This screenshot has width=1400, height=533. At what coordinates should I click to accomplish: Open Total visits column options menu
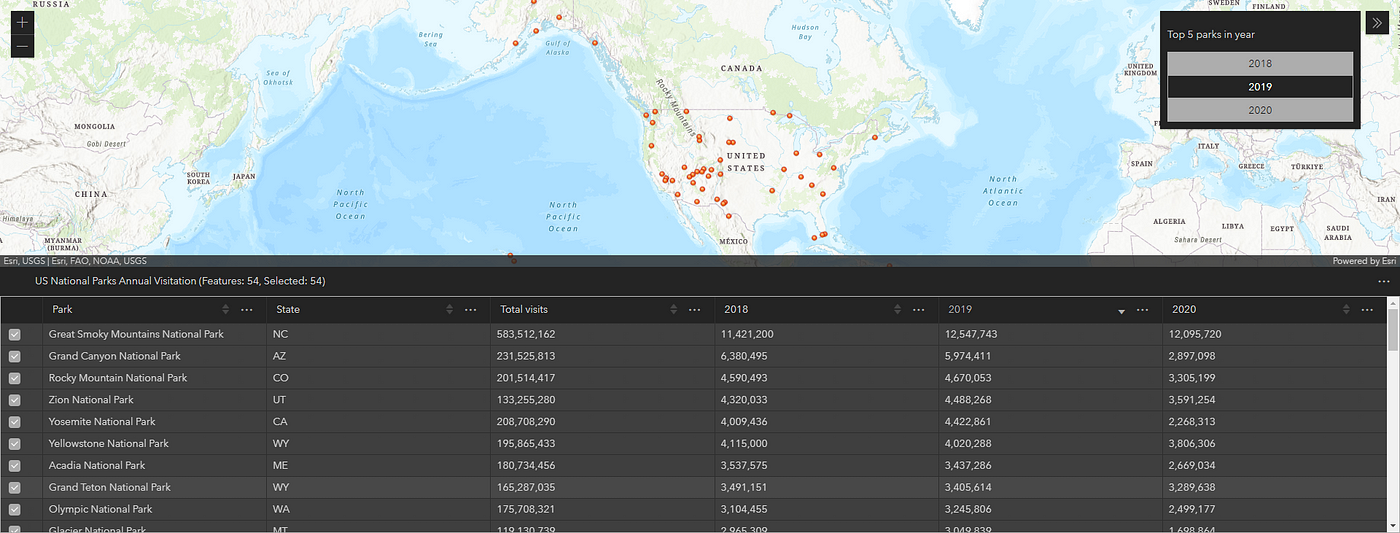pos(695,310)
